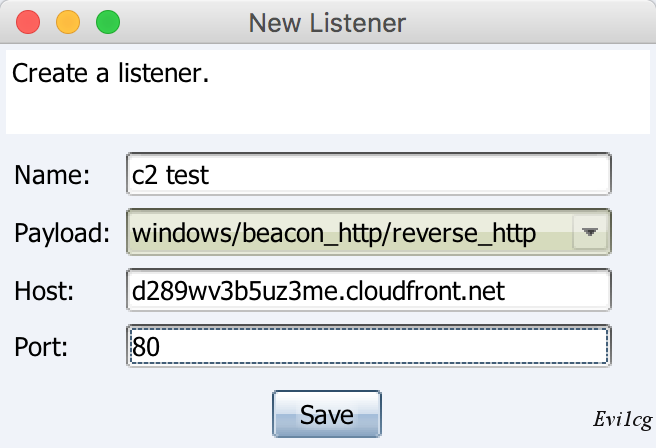Click empty area of white description panel
Image resolution: width=656 pixels, height=448 pixels.
tap(420, 105)
